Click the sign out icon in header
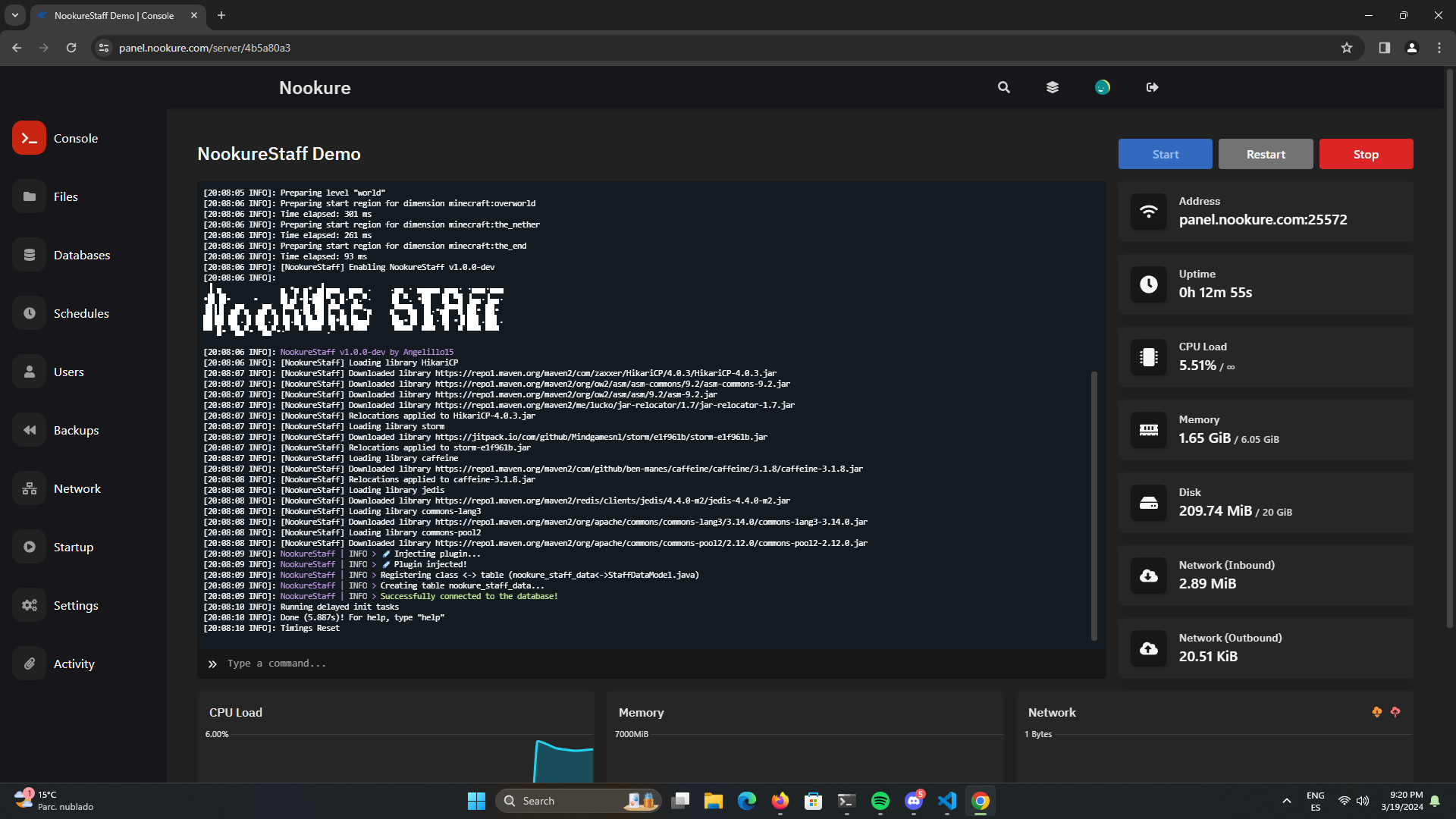This screenshot has height=819, width=1456. tap(1153, 87)
